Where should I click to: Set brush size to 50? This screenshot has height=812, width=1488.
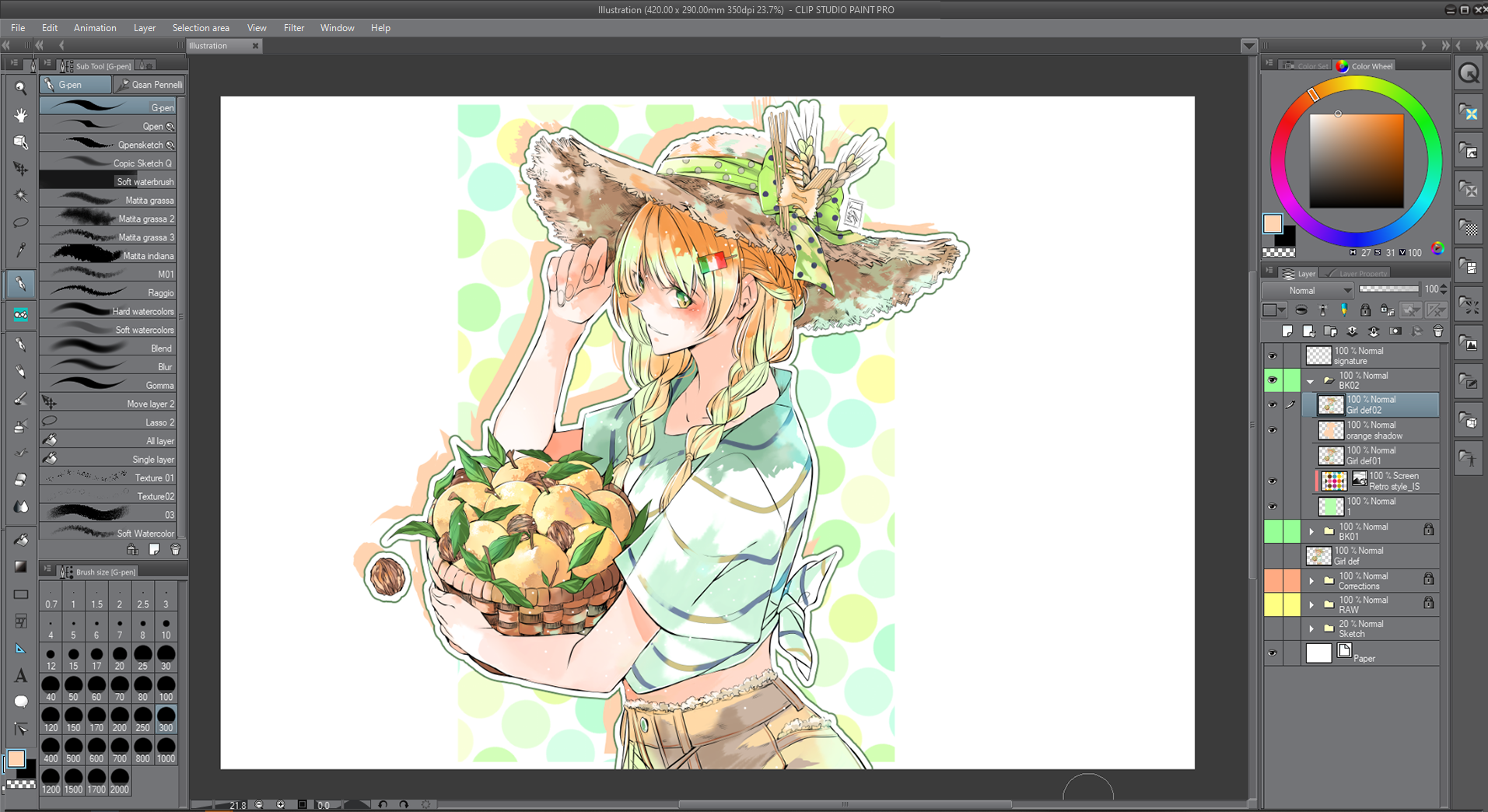73,689
